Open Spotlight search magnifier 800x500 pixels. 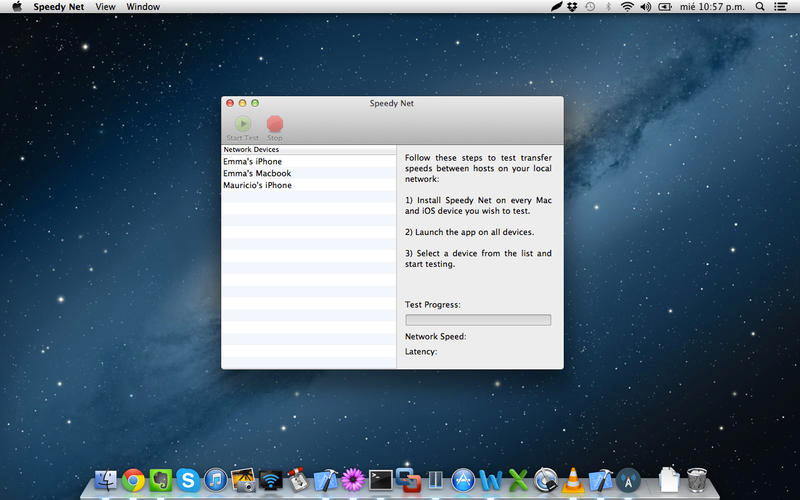coord(760,7)
